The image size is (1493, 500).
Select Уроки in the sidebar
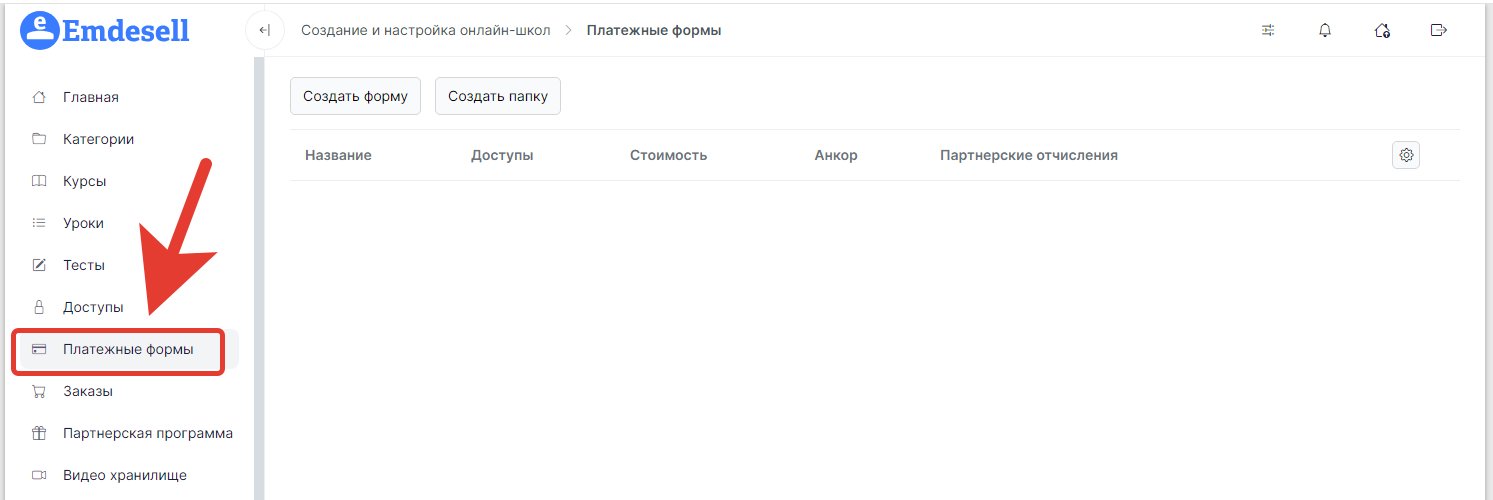pyautogui.click(x=83, y=223)
